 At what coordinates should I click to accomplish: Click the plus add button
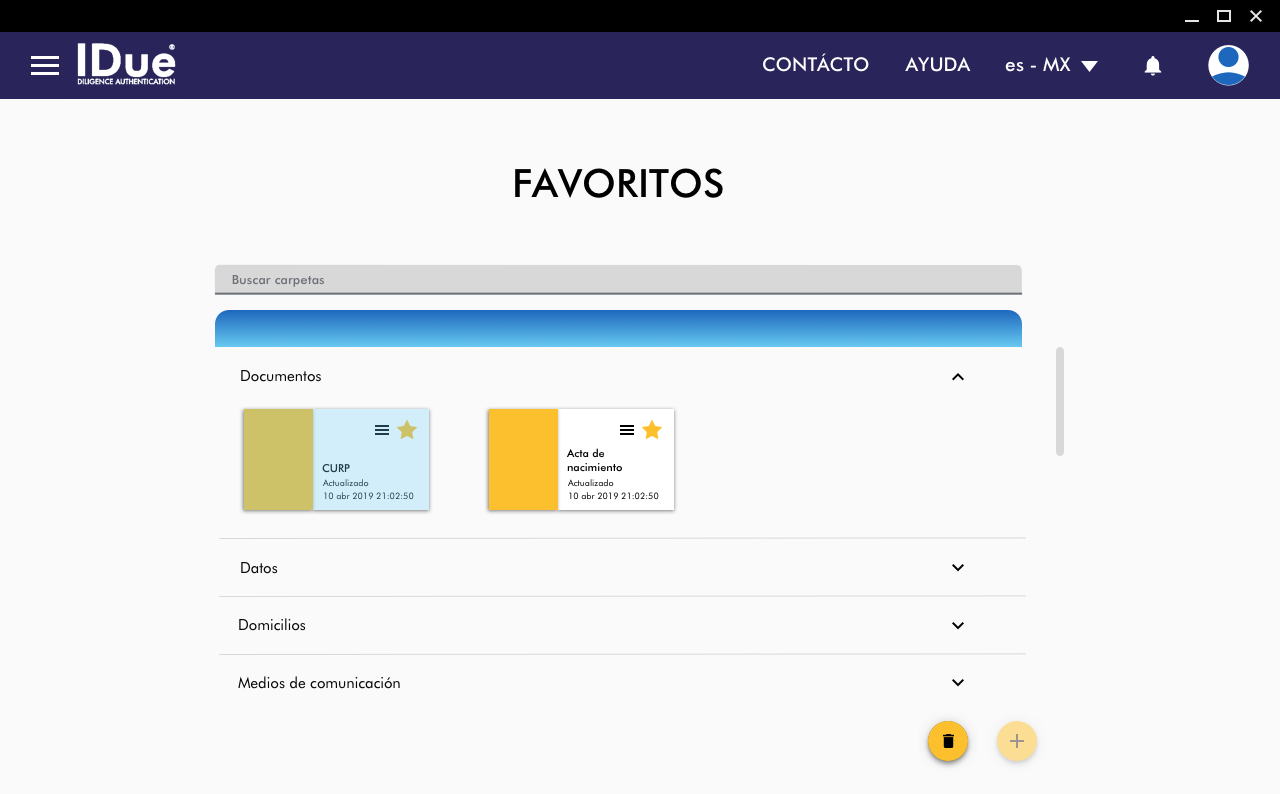(x=1016, y=741)
